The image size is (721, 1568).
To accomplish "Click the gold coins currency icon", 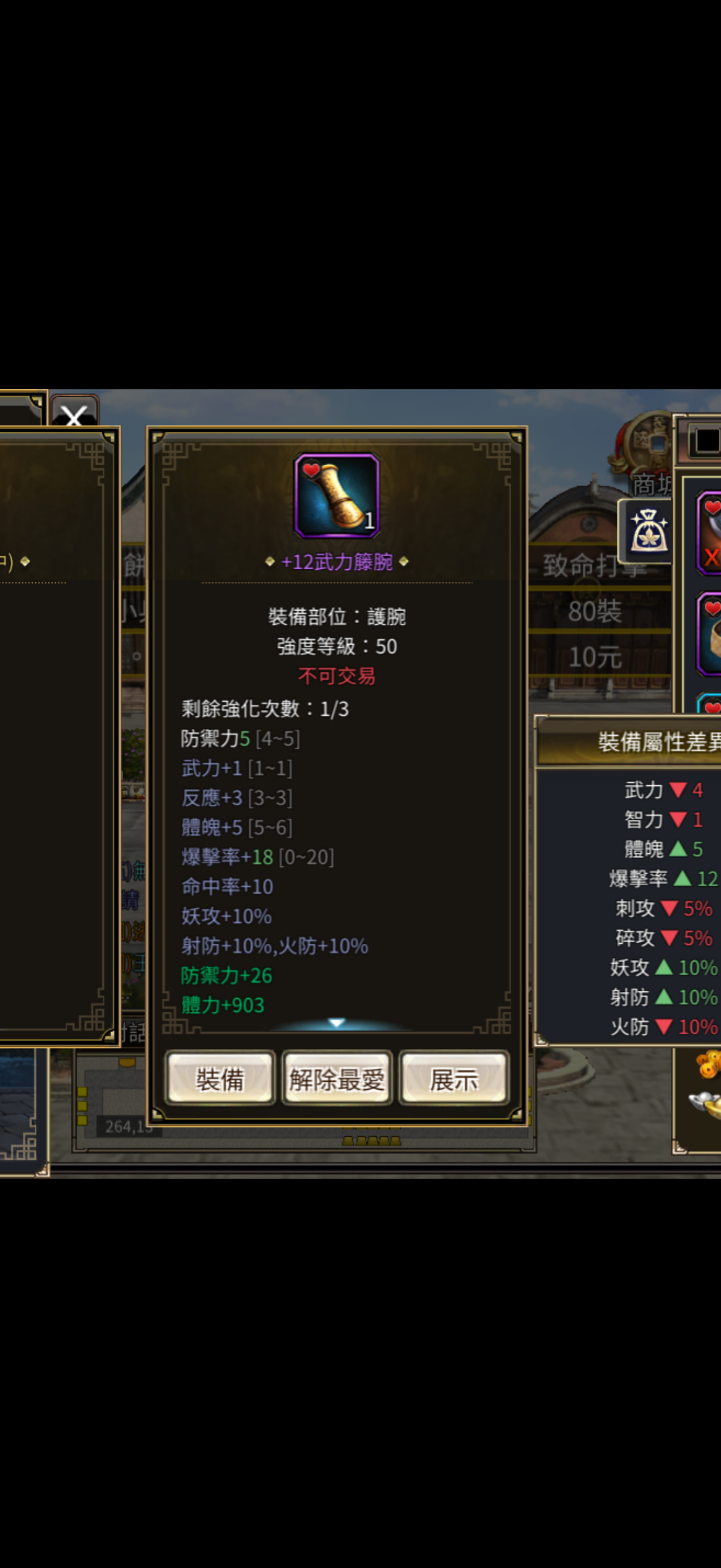I will click(x=709, y=1064).
